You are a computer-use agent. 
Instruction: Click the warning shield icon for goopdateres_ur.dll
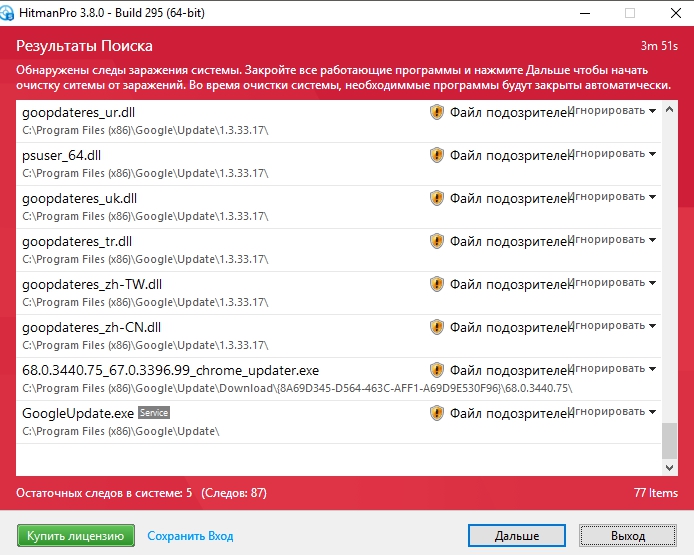tap(437, 112)
